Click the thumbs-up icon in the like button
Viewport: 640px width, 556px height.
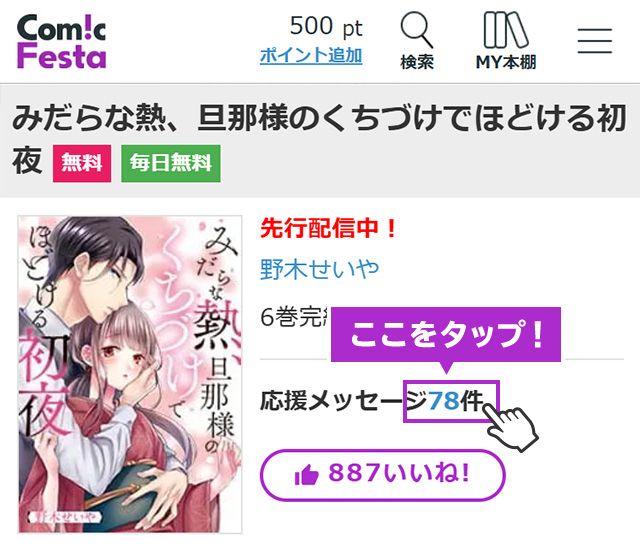(x=307, y=475)
